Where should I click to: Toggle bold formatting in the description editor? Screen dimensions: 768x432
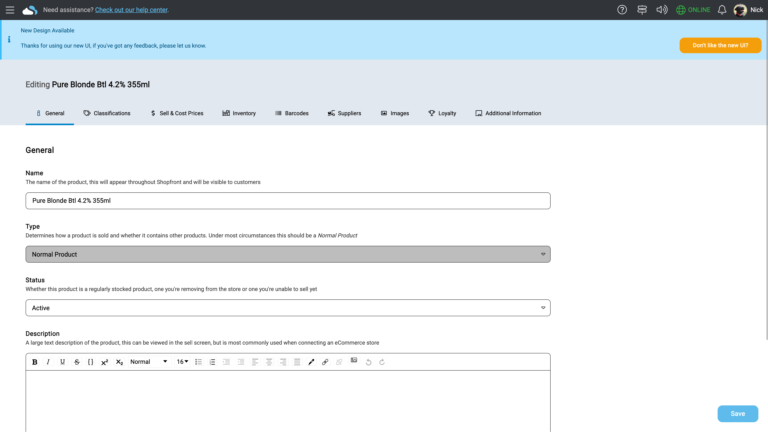(35, 362)
